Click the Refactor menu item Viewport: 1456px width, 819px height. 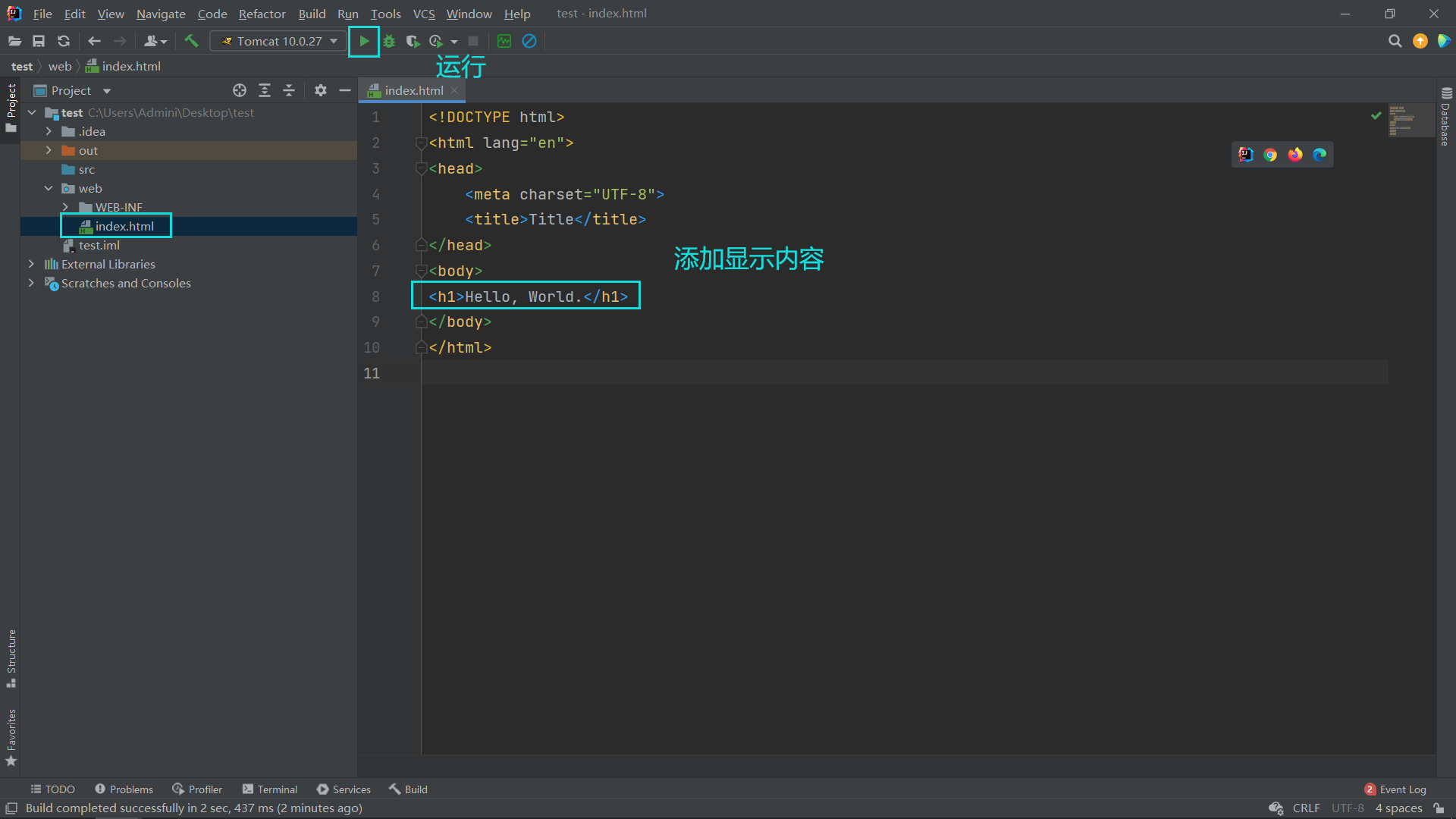click(x=261, y=13)
